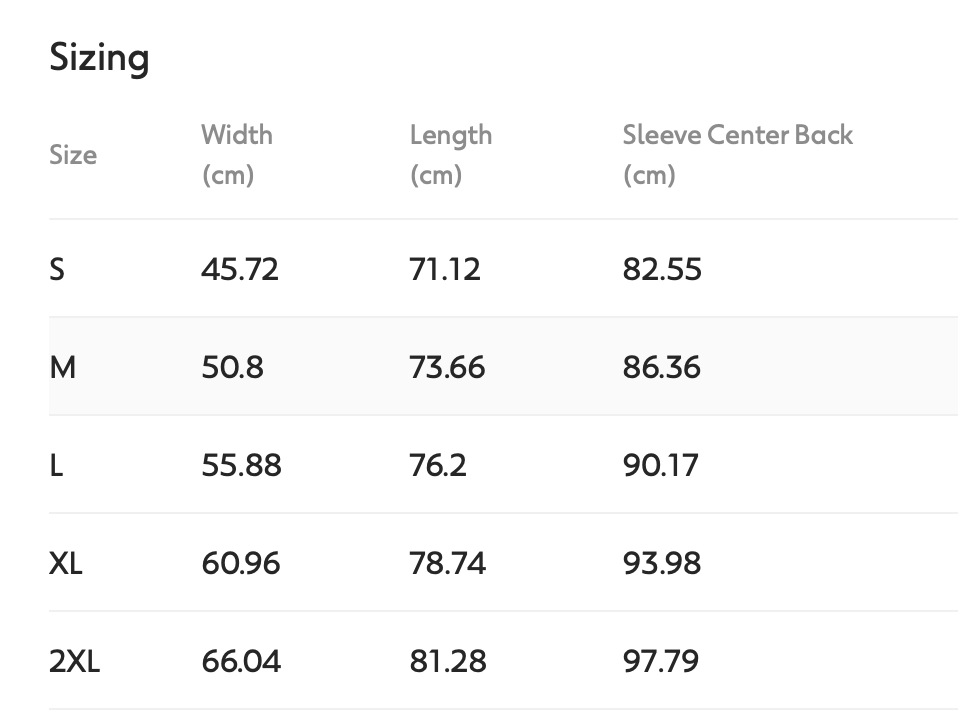Viewport: 958px width, 712px height.
Task: Select the 76.2 length value
Action: 437,465
